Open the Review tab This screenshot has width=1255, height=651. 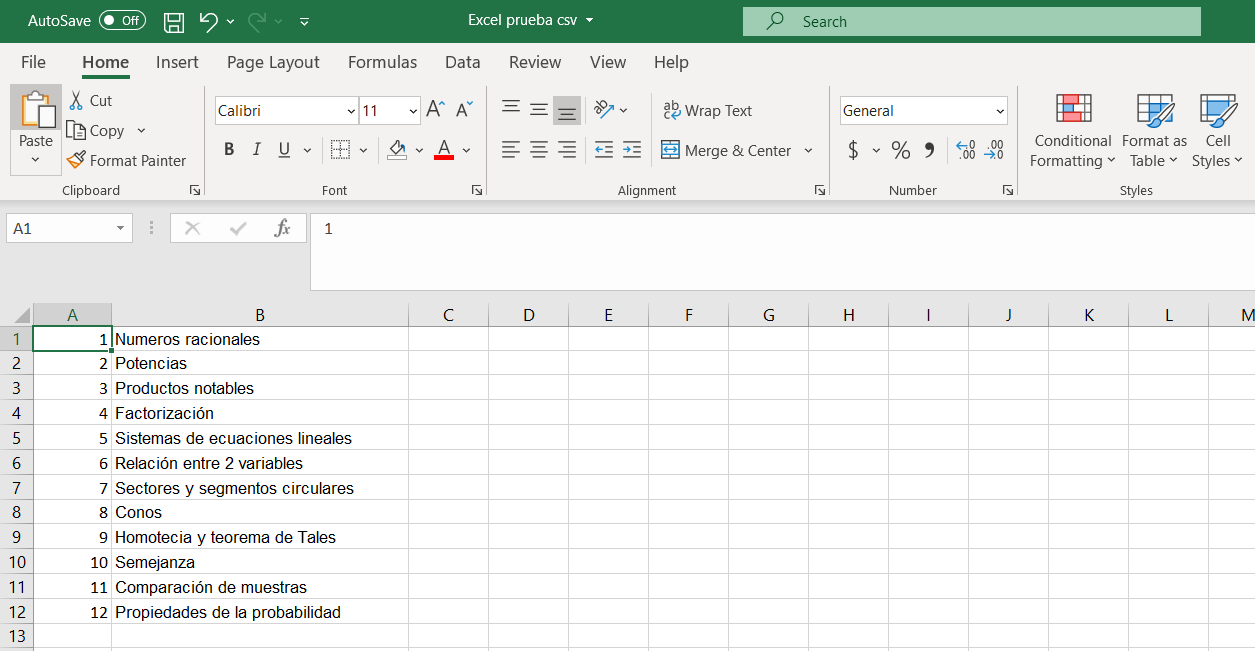535,62
